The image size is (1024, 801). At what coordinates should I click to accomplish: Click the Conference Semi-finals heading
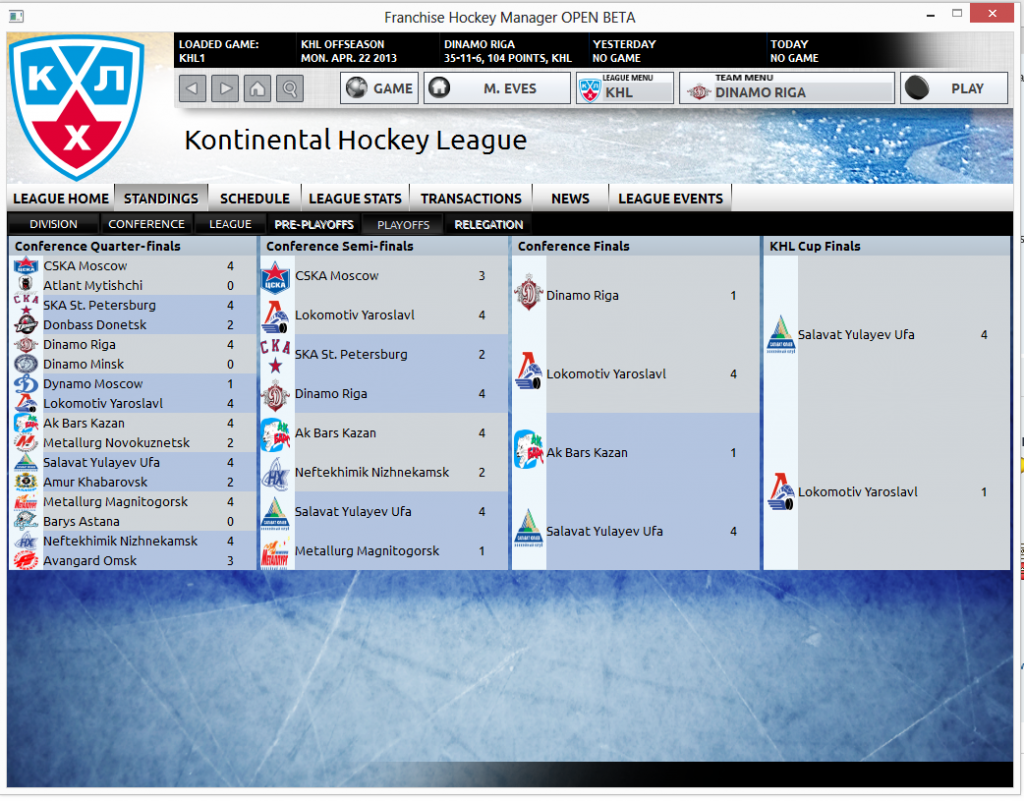click(340, 246)
